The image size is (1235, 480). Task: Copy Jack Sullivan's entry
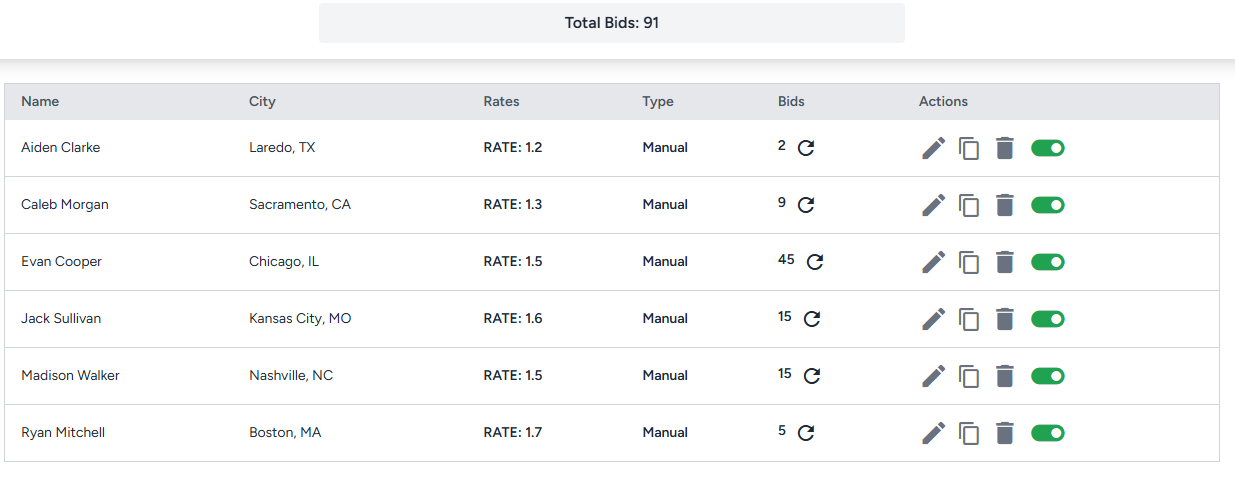coord(969,319)
